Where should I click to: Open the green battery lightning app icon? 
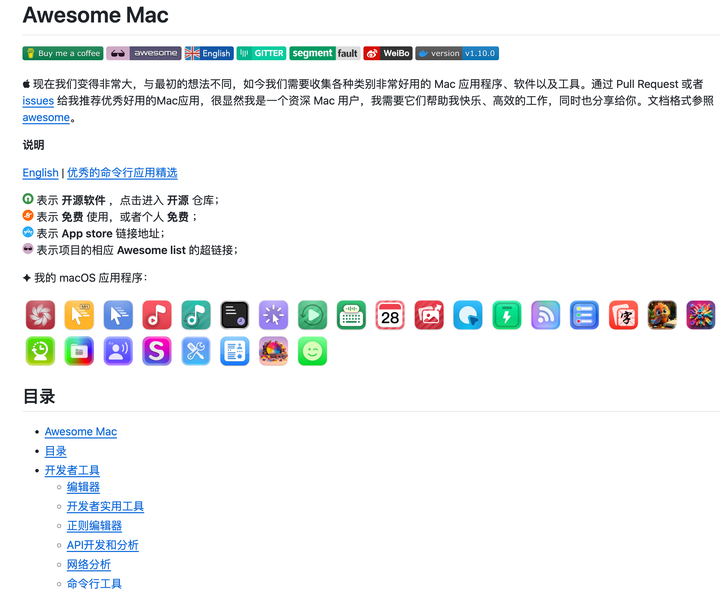pos(507,315)
